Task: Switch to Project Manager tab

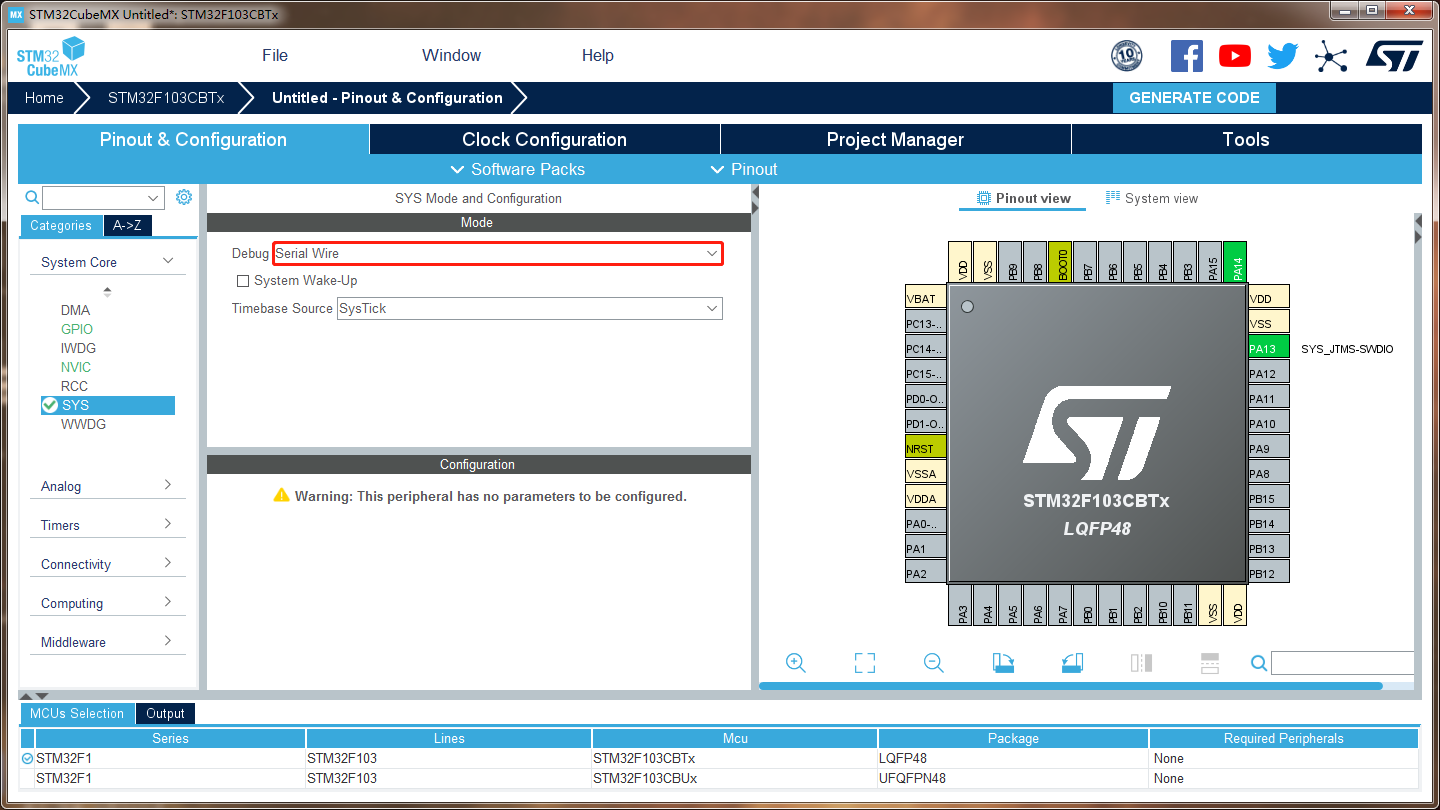Action: (895, 139)
